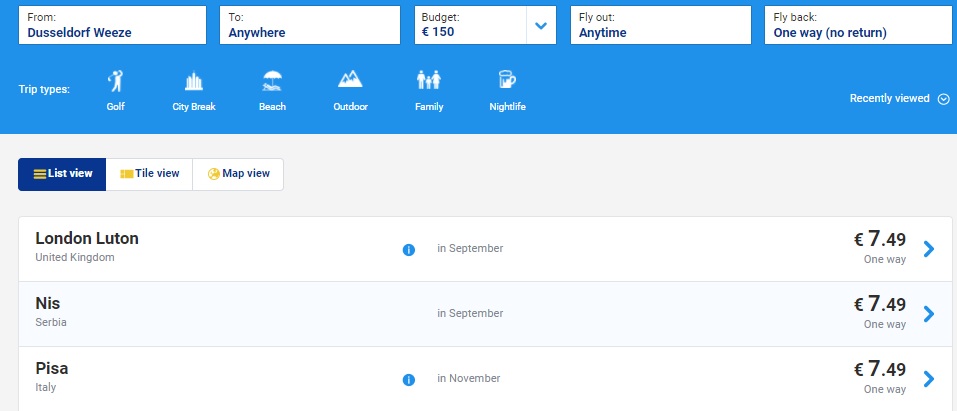Screen dimensions: 957x411
Task: Click info icon for London Luton
Action: [408, 249]
